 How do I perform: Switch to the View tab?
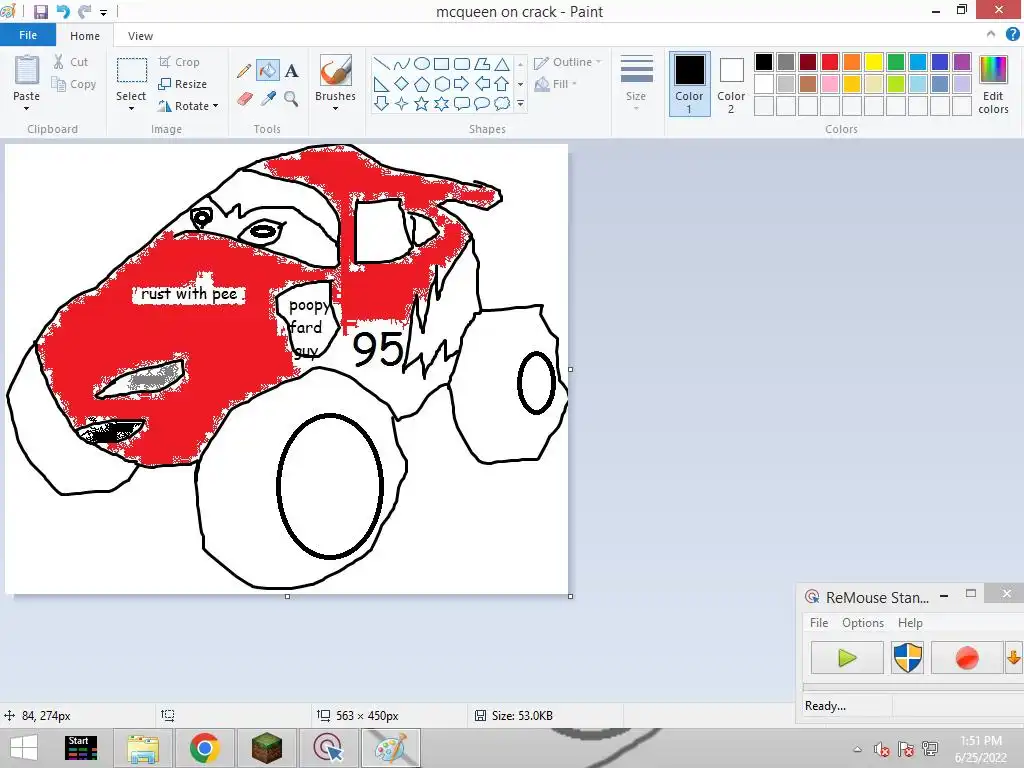pyautogui.click(x=140, y=36)
